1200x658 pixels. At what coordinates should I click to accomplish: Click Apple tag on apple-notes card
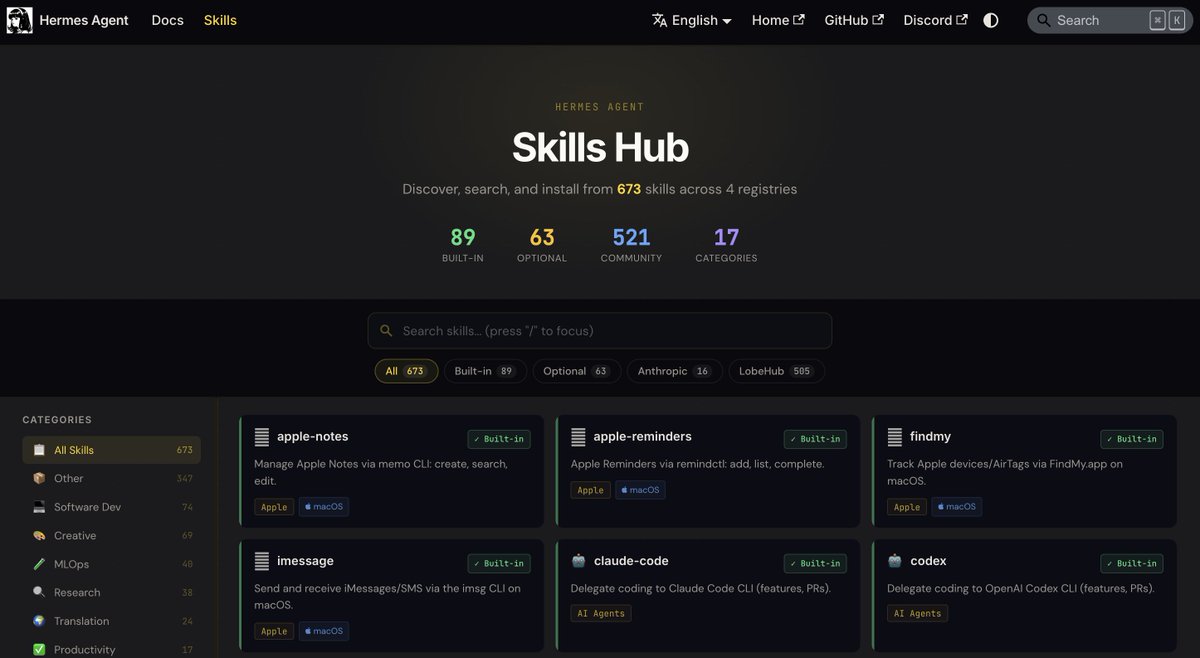click(x=274, y=507)
